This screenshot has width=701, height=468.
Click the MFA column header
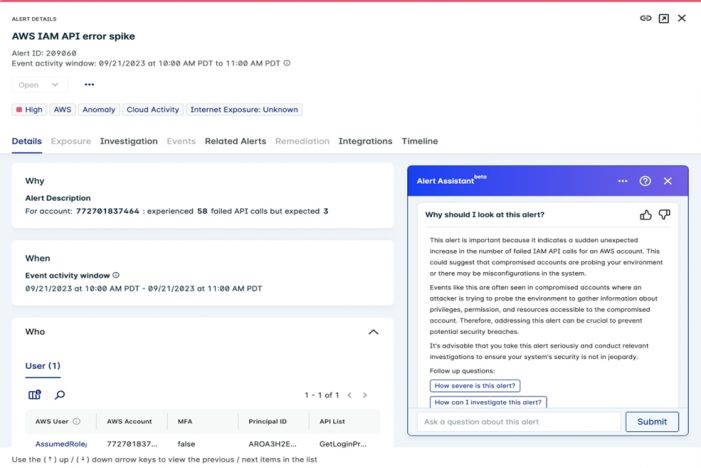pyautogui.click(x=185, y=422)
